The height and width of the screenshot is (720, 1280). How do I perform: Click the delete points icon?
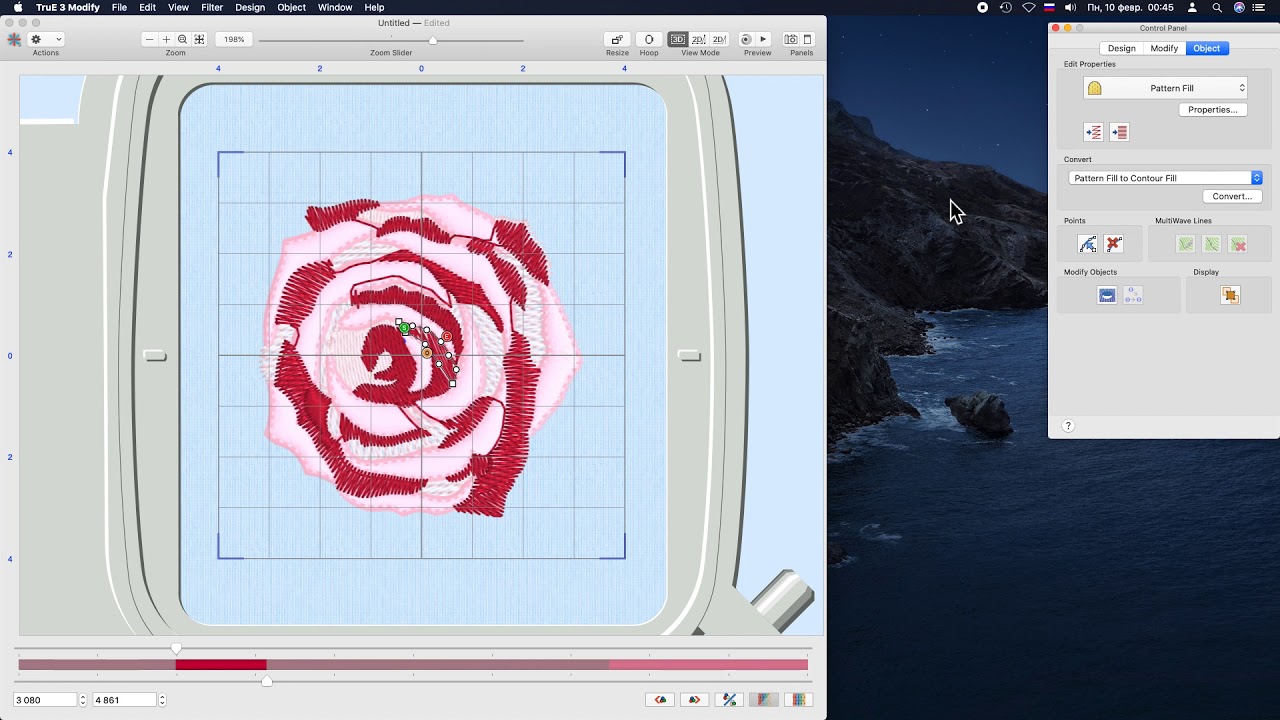pos(1113,244)
